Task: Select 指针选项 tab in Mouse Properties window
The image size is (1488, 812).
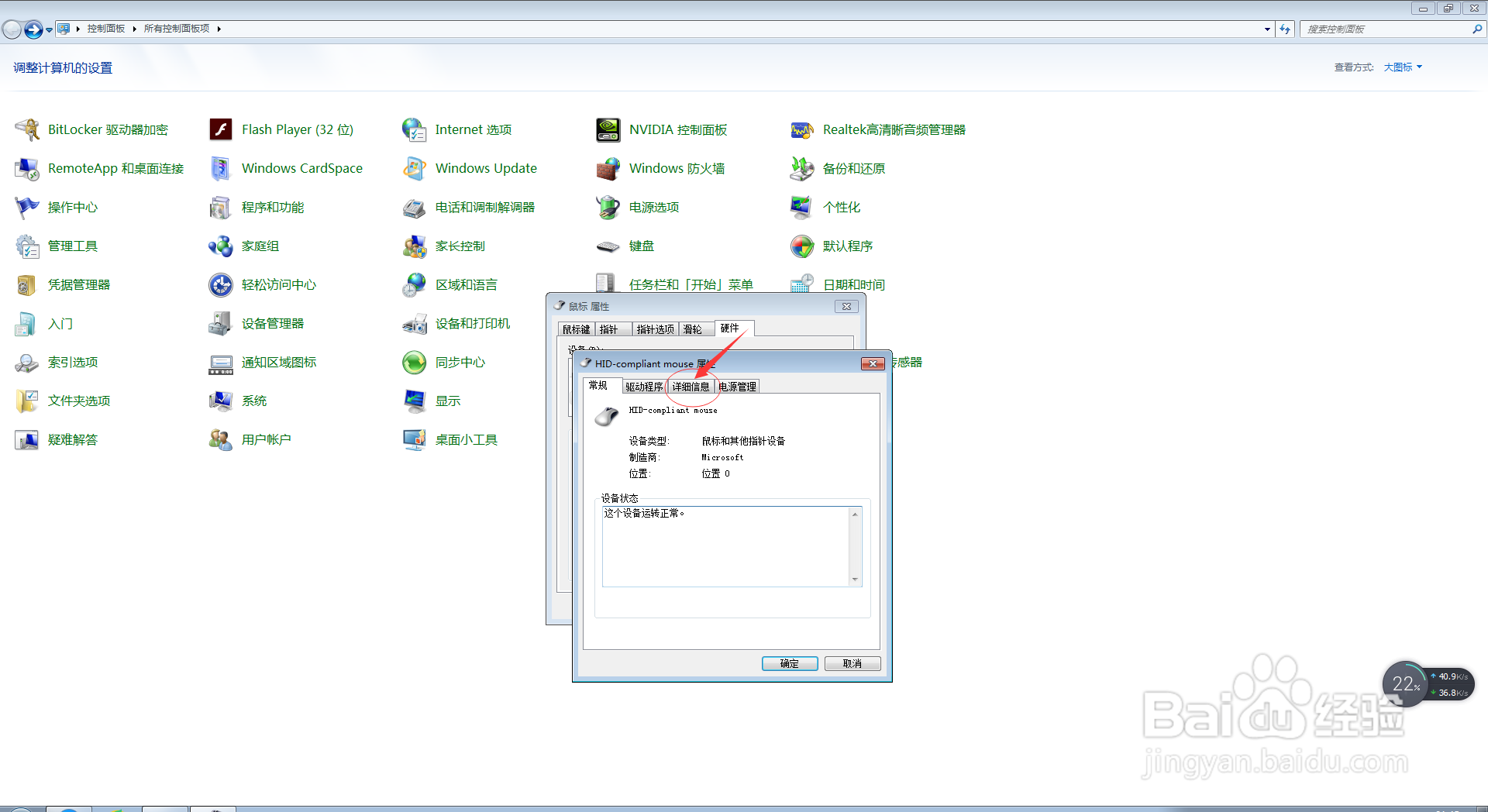Action: pyautogui.click(x=656, y=329)
